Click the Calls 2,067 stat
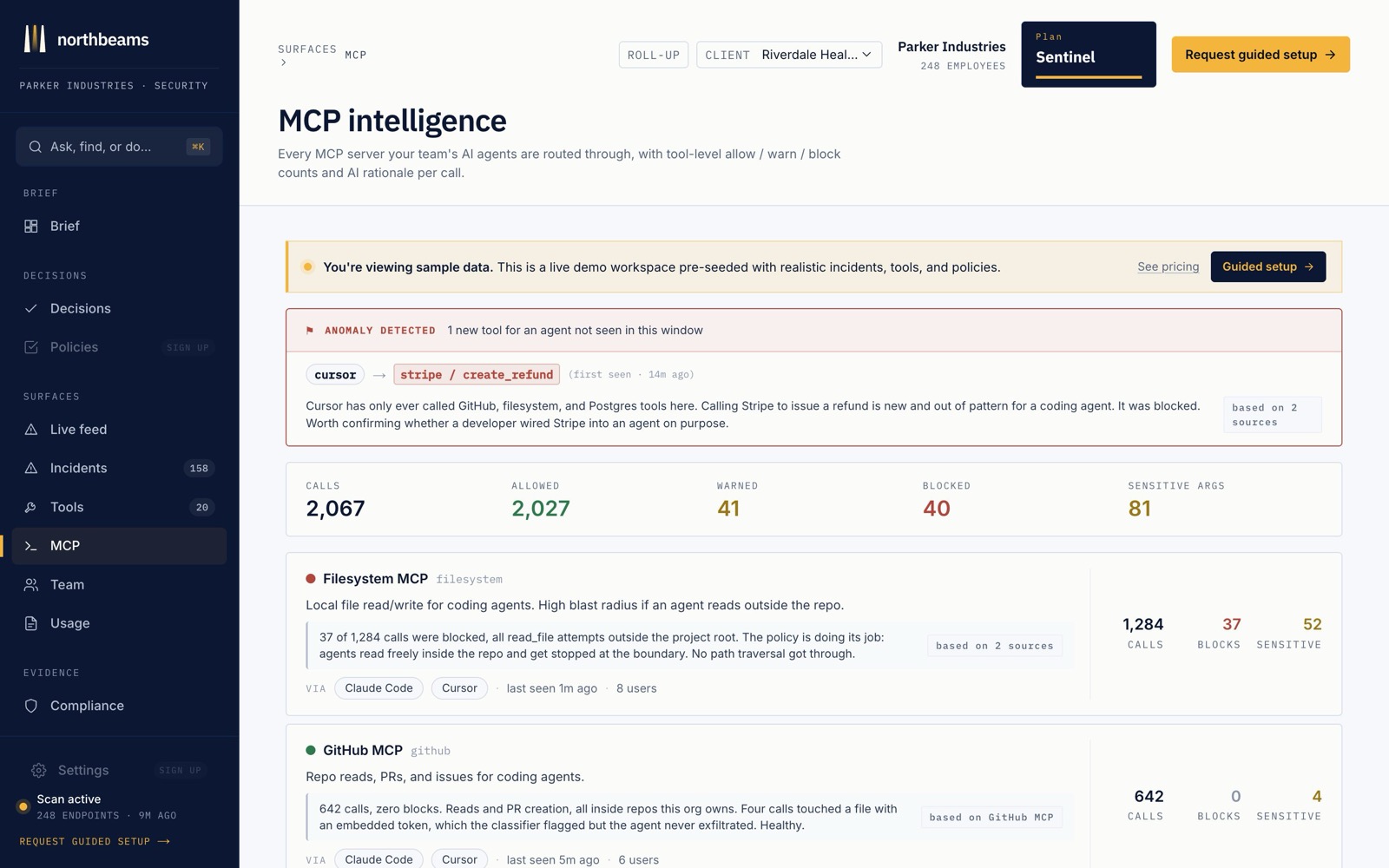1389x868 pixels. coord(335,500)
